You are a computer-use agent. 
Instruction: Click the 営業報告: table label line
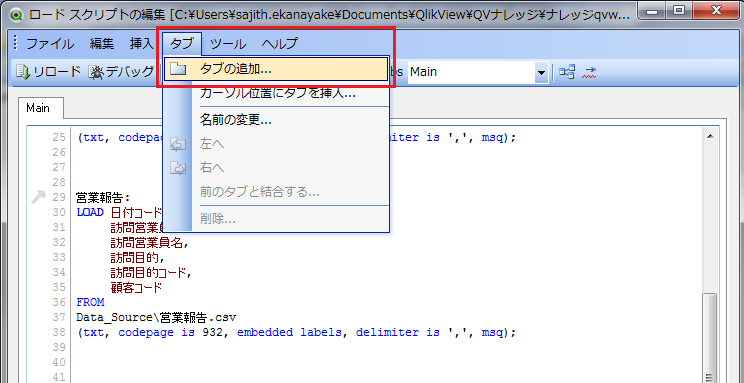[x=103, y=197]
